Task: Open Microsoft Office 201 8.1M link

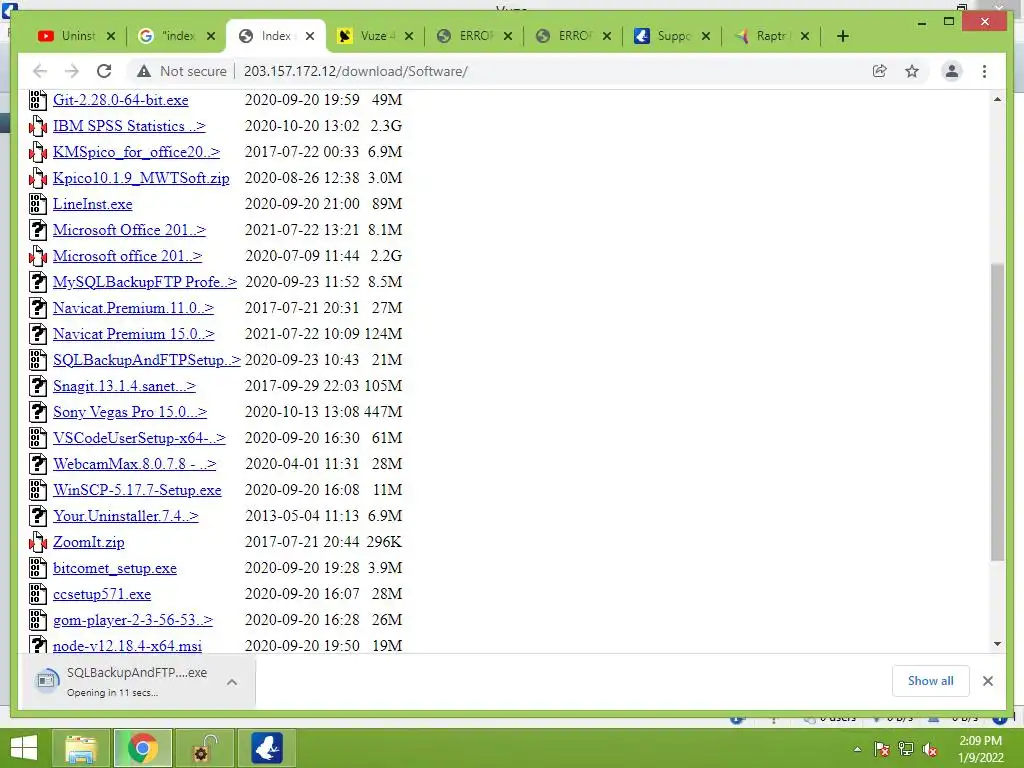Action: pos(129,230)
